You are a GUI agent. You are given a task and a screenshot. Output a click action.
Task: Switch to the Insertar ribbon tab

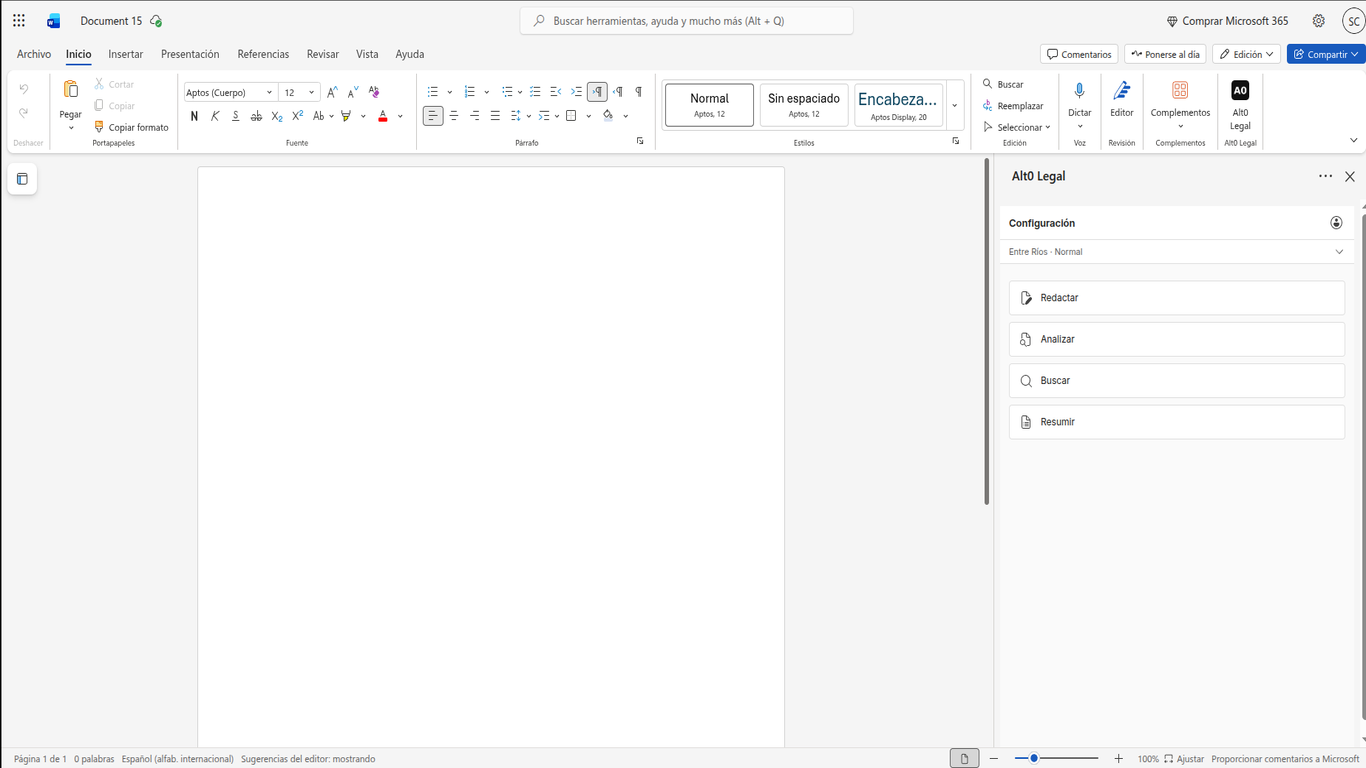tap(125, 54)
